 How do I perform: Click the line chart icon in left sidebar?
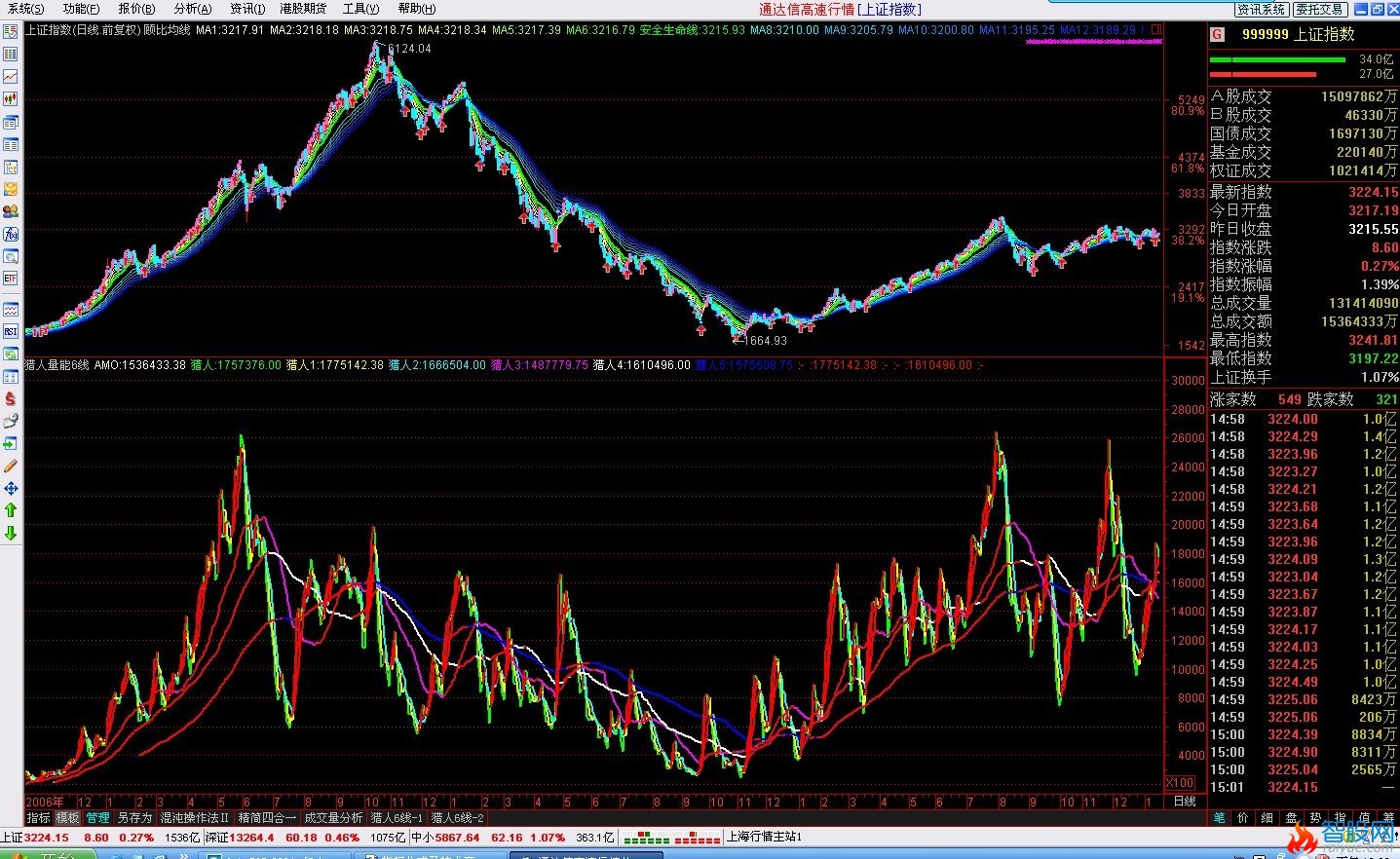[11, 76]
